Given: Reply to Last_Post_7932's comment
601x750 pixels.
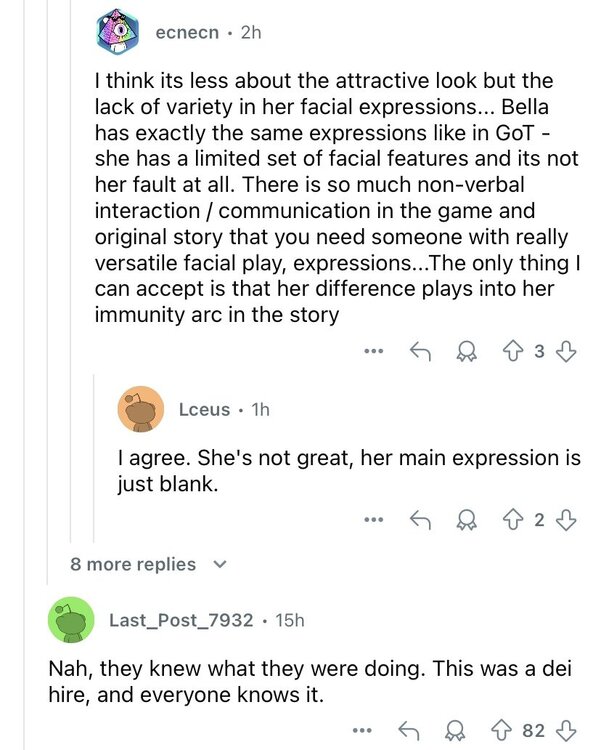Looking at the screenshot, I should pos(407,731).
